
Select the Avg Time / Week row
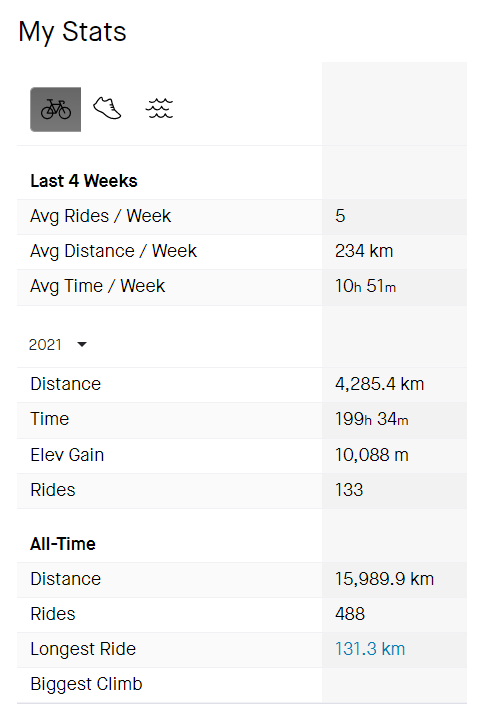click(x=242, y=287)
